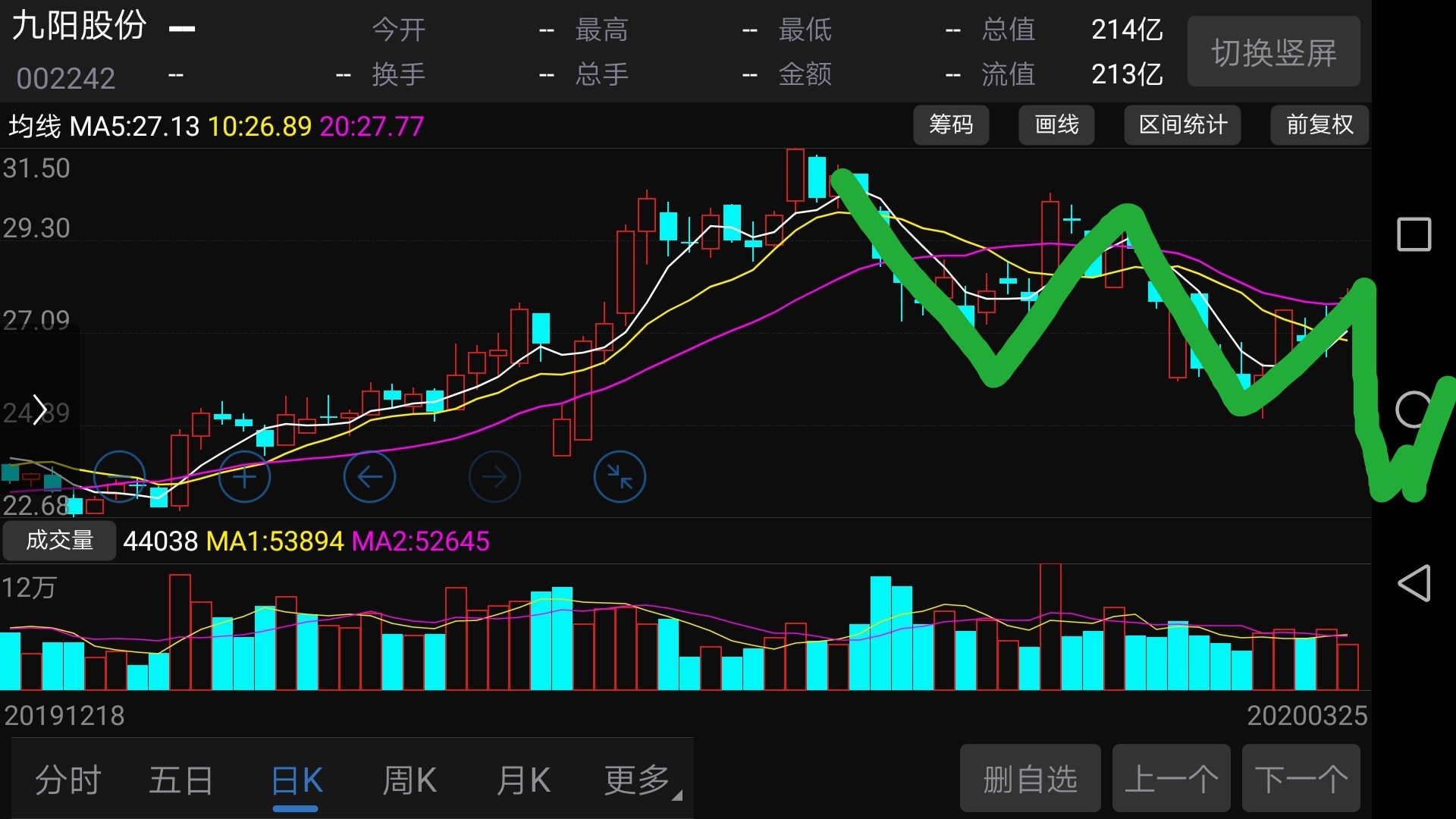The height and width of the screenshot is (819, 1456).
Task: Tap the 换手 turnover rate label
Action: point(399,74)
